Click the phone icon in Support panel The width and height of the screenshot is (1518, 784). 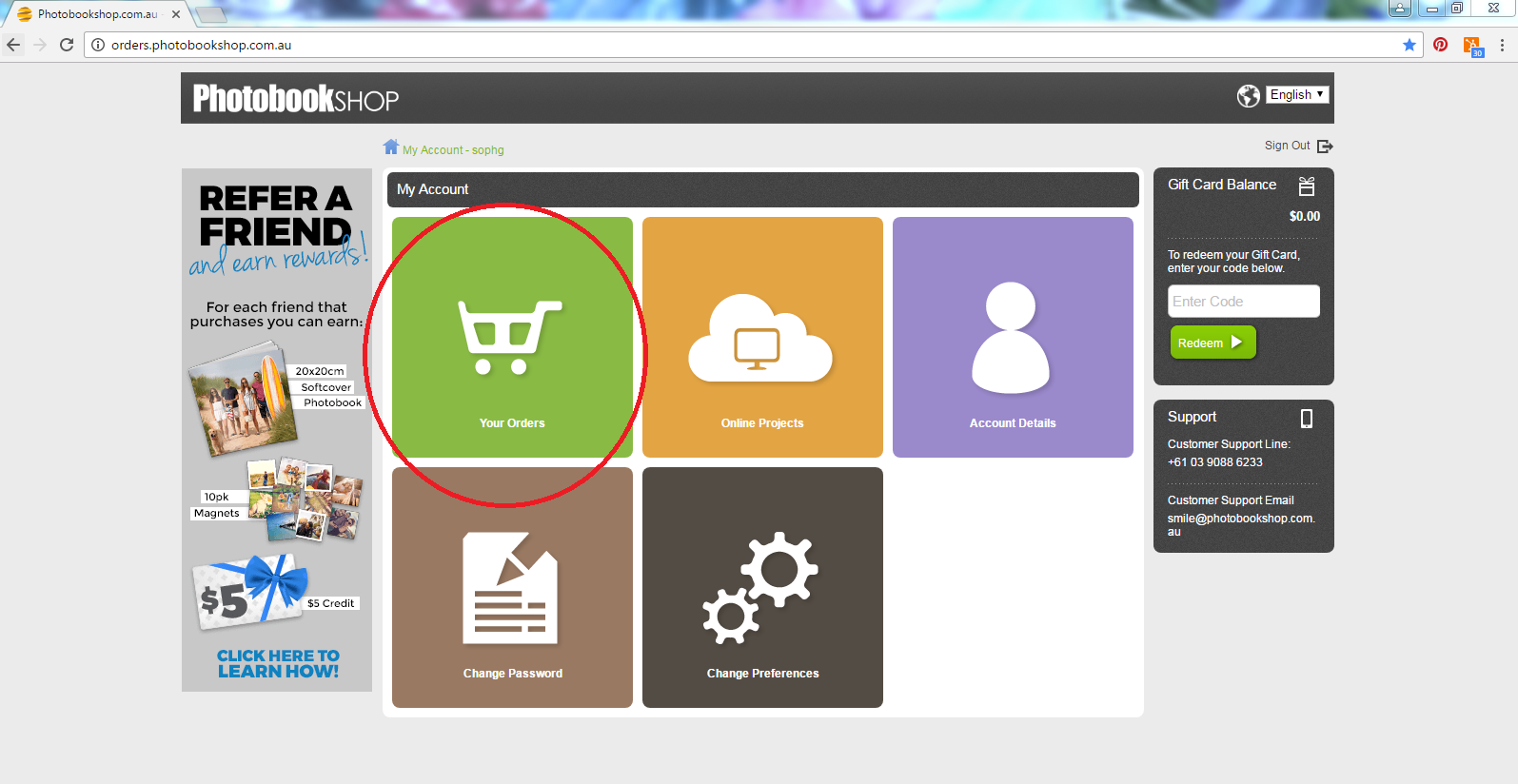pos(1307,419)
